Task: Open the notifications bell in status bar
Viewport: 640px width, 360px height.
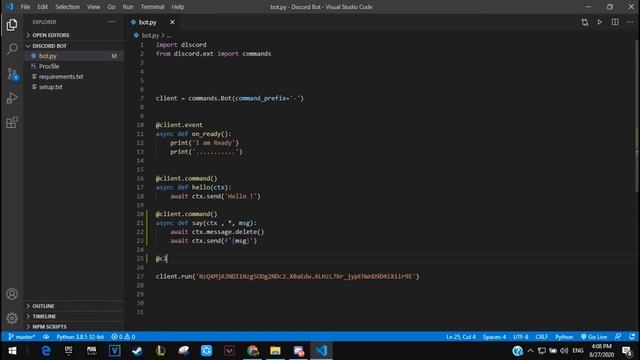Action: (632, 337)
